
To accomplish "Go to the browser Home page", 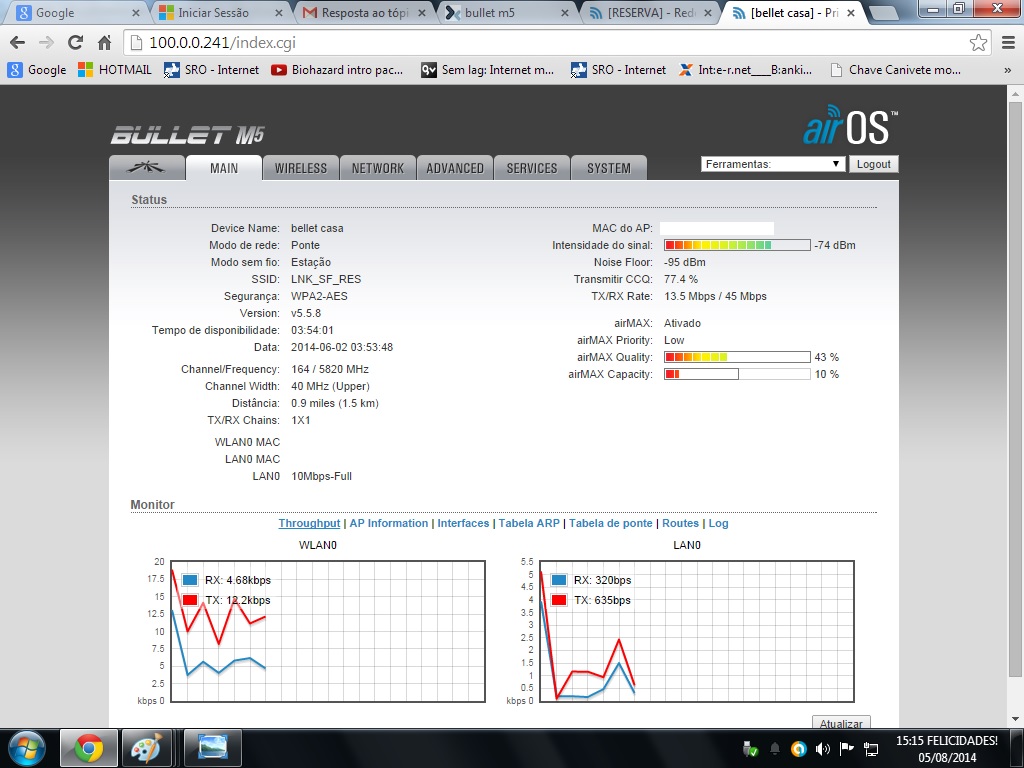I will 104,43.
